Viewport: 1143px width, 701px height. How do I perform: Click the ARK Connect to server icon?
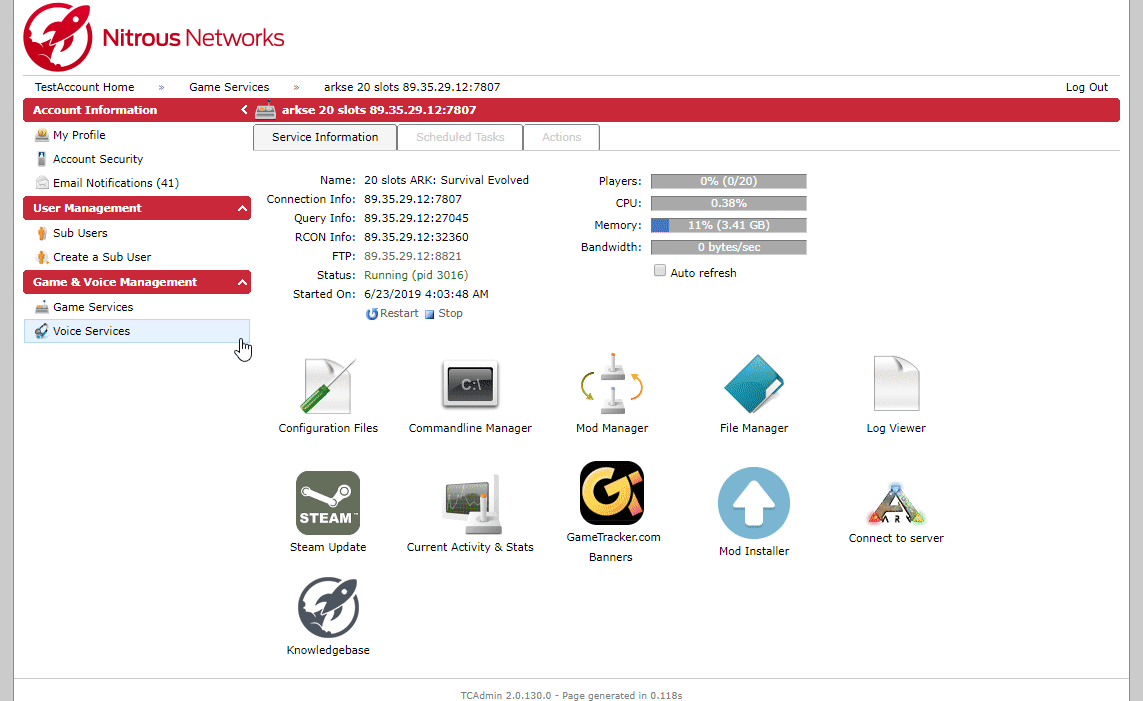(x=896, y=504)
